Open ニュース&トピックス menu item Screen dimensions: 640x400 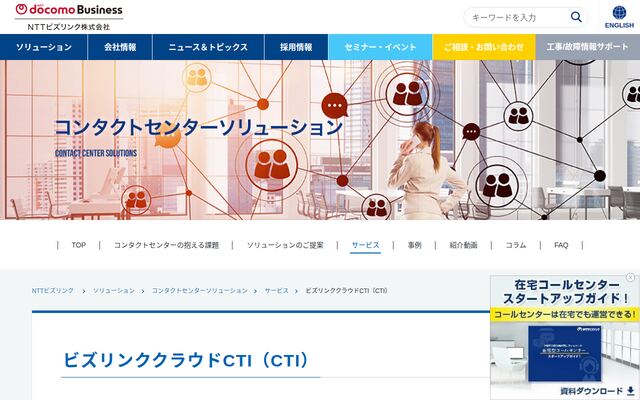tap(208, 47)
